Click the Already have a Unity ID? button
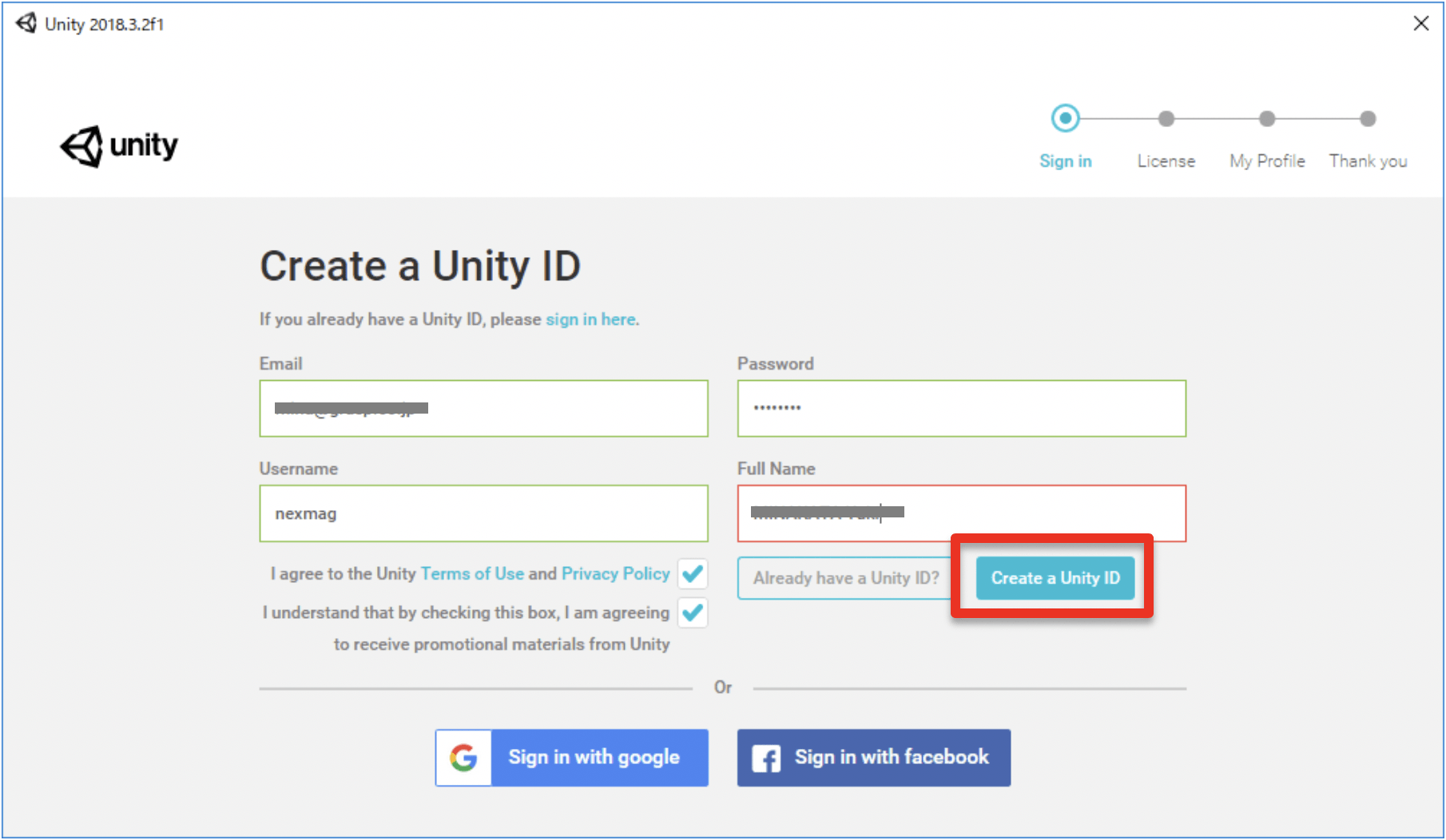This screenshot has width=1446, height=840. click(x=845, y=578)
